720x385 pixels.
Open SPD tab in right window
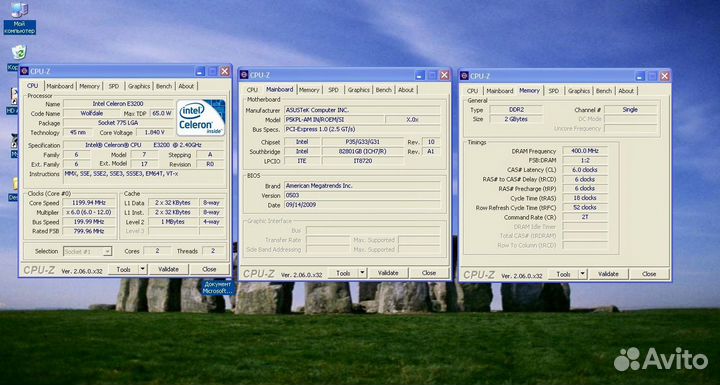click(x=554, y=91)
